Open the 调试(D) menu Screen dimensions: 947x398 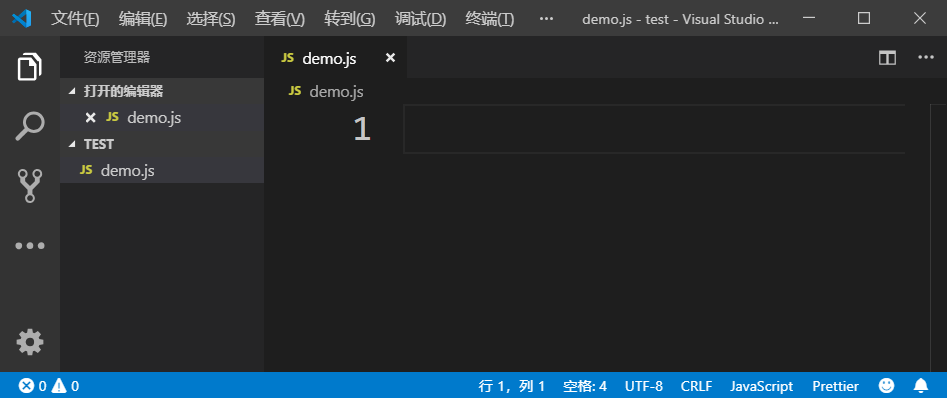[420, 19]
